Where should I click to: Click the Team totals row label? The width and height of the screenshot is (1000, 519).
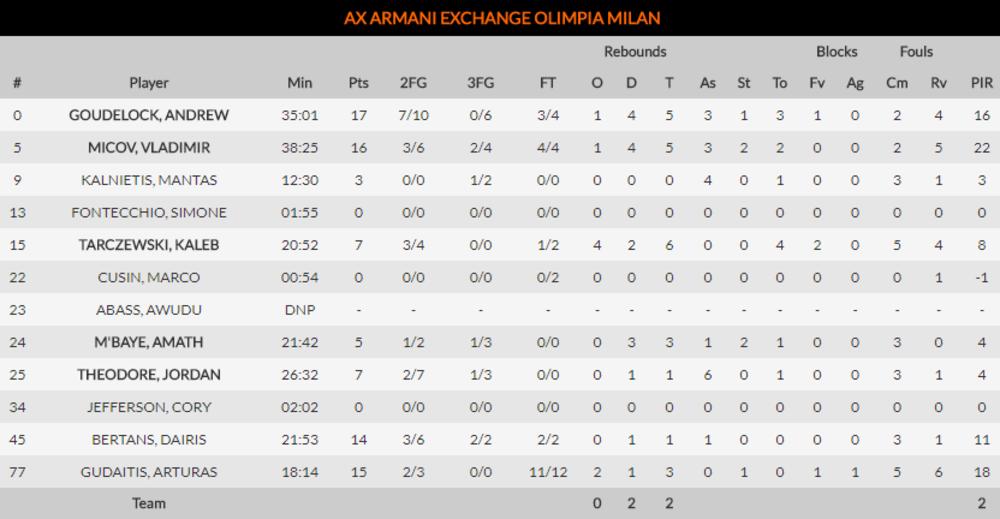click(149, 503)
